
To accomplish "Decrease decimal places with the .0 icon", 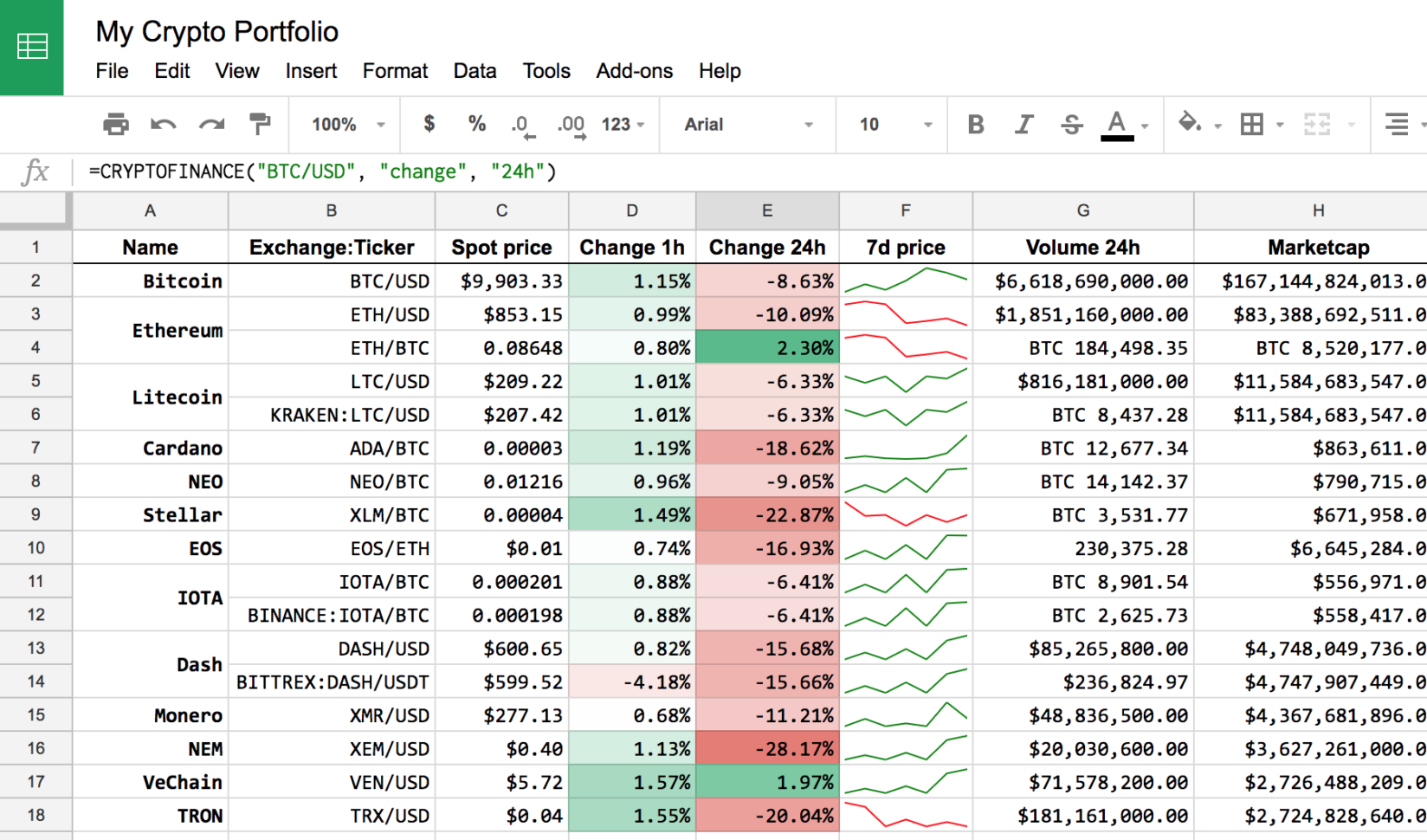I will click(x=521, y=124).
